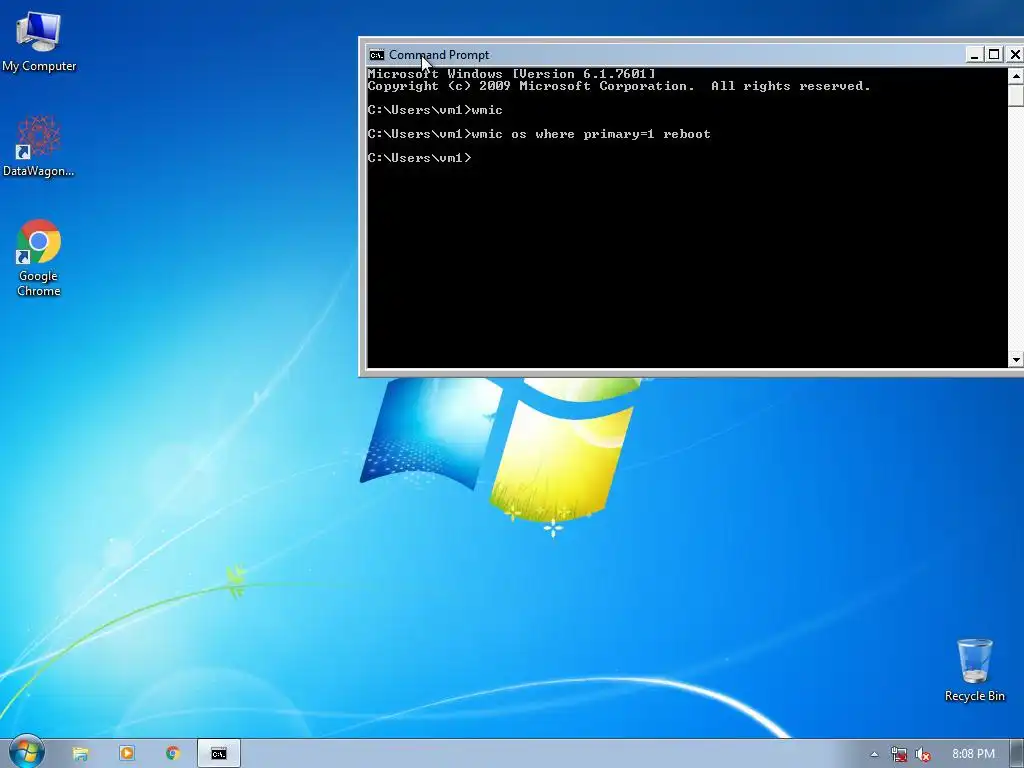1024x768 pixels.
Task: Click the last C:\Users\vm1> prompt
Action: click(419, 158)
